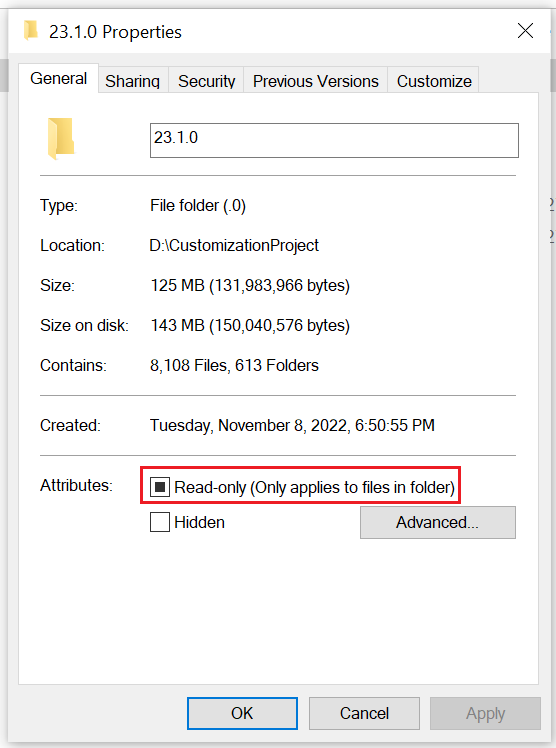Select the Previous Versions tab

pyautogui.click(x=316, y=81)
